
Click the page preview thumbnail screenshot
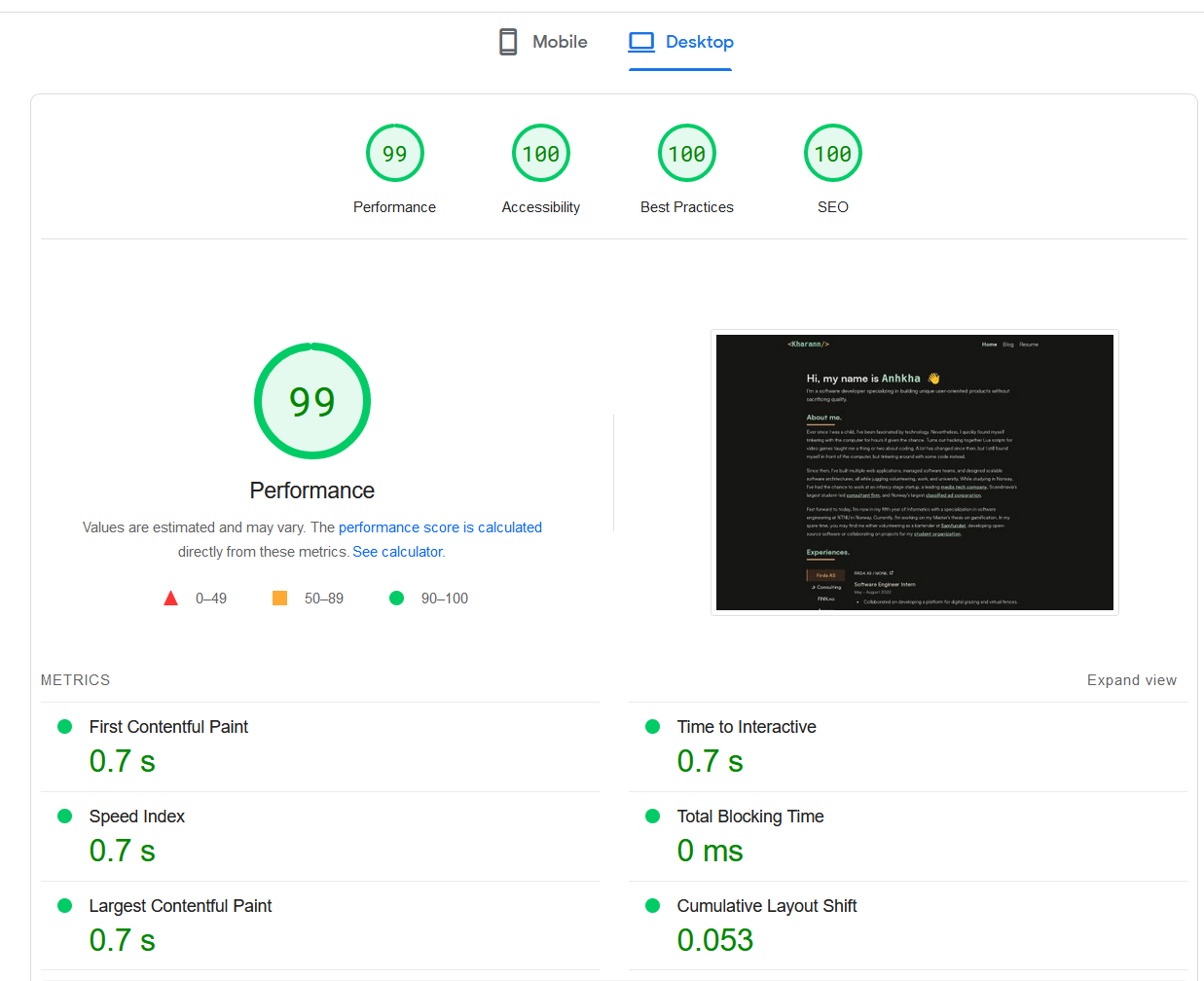pos(914,472)
